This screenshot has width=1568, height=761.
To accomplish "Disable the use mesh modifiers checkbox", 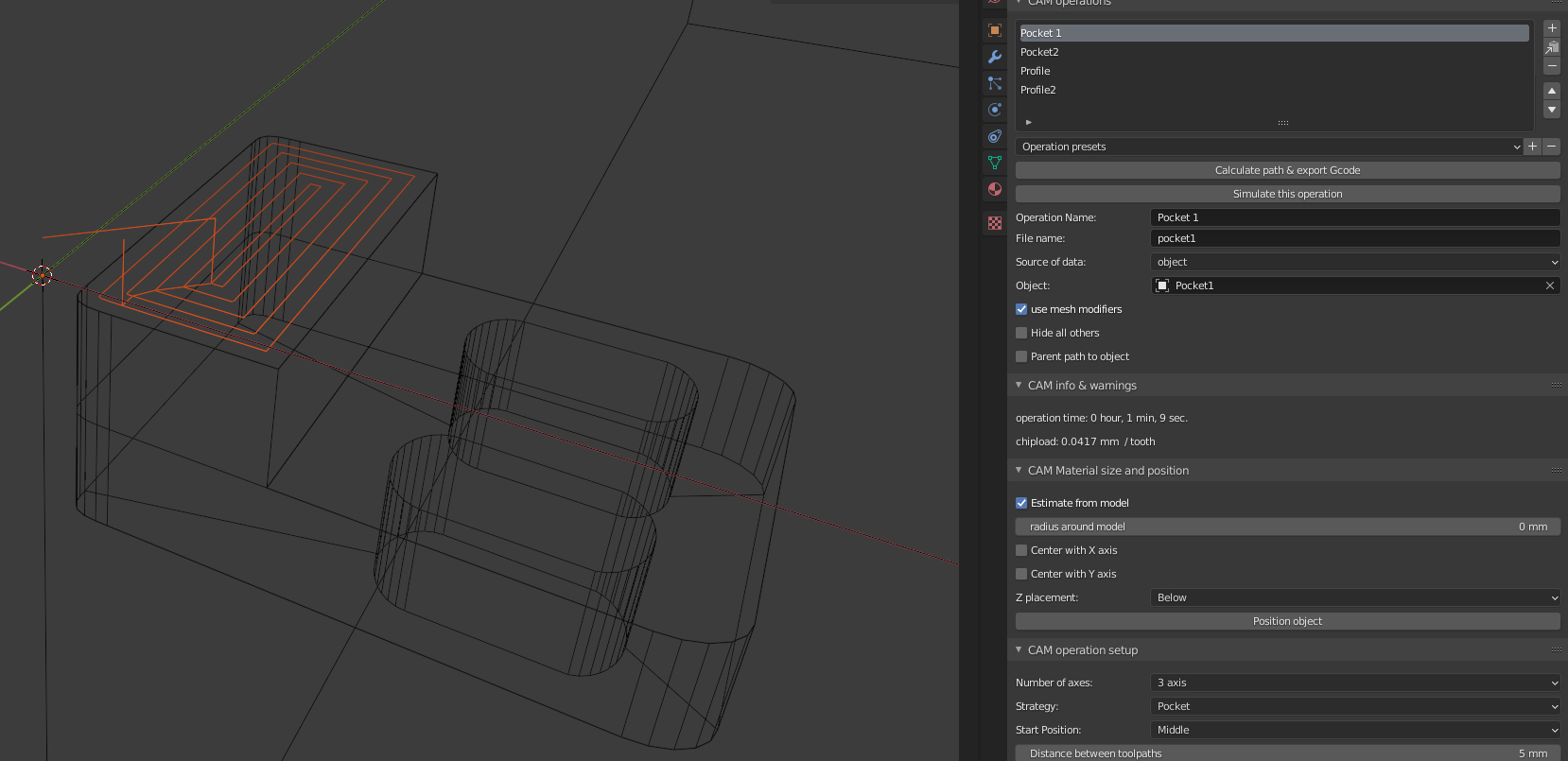I will (1021, 309).
